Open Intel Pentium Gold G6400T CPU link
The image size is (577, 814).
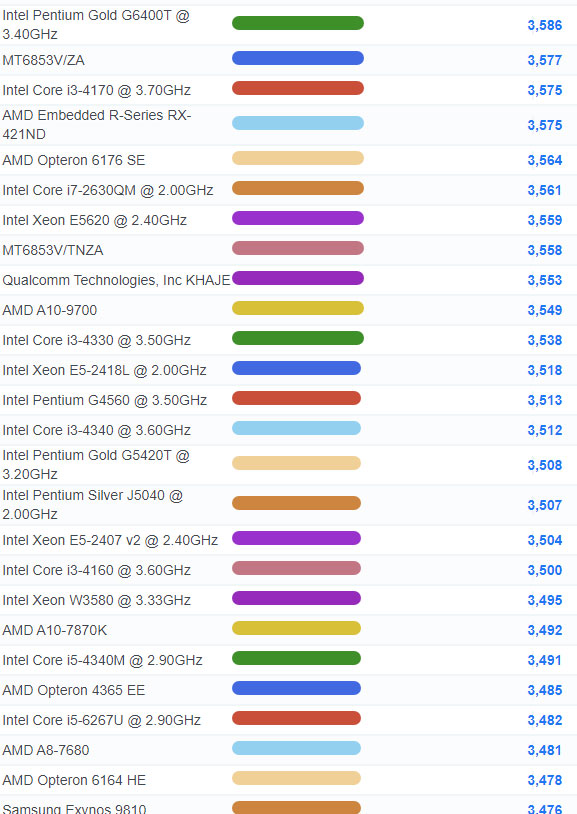[96, 25]
